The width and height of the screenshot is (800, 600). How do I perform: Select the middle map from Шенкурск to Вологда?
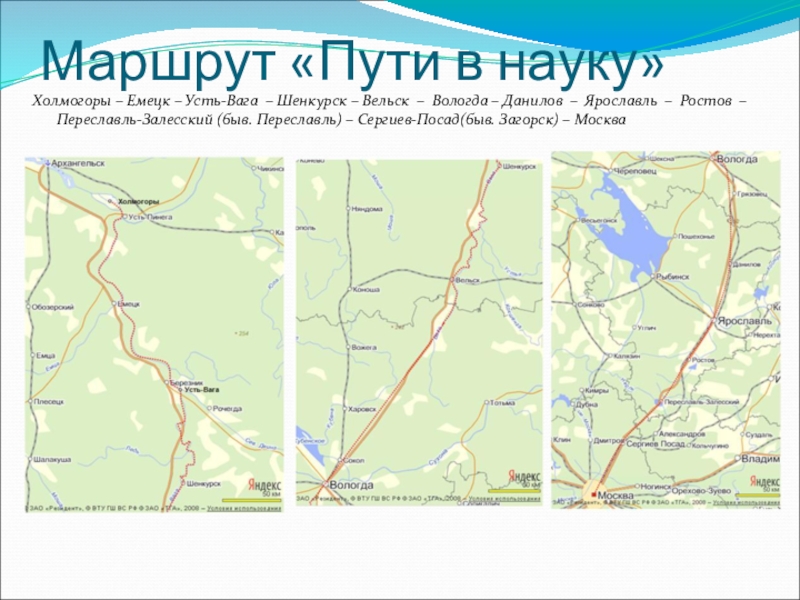coord(419,332)
